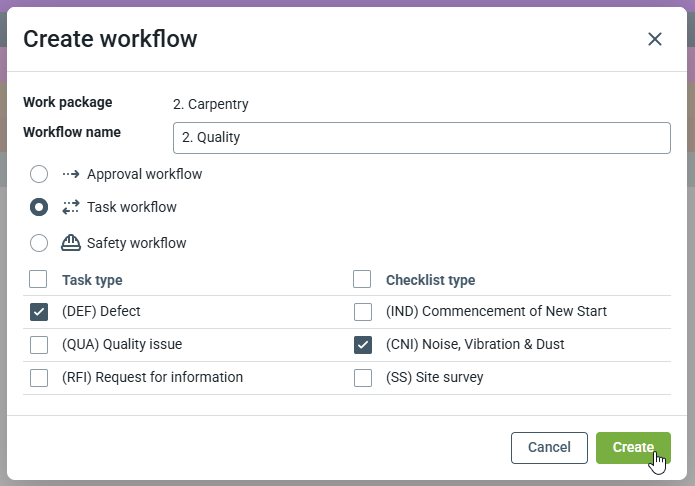This screenshot has width=695, height=486.
Task: Uncheck the (CNI) Noise, Vibration & Dust checkbox
Action: coord(362,345)
